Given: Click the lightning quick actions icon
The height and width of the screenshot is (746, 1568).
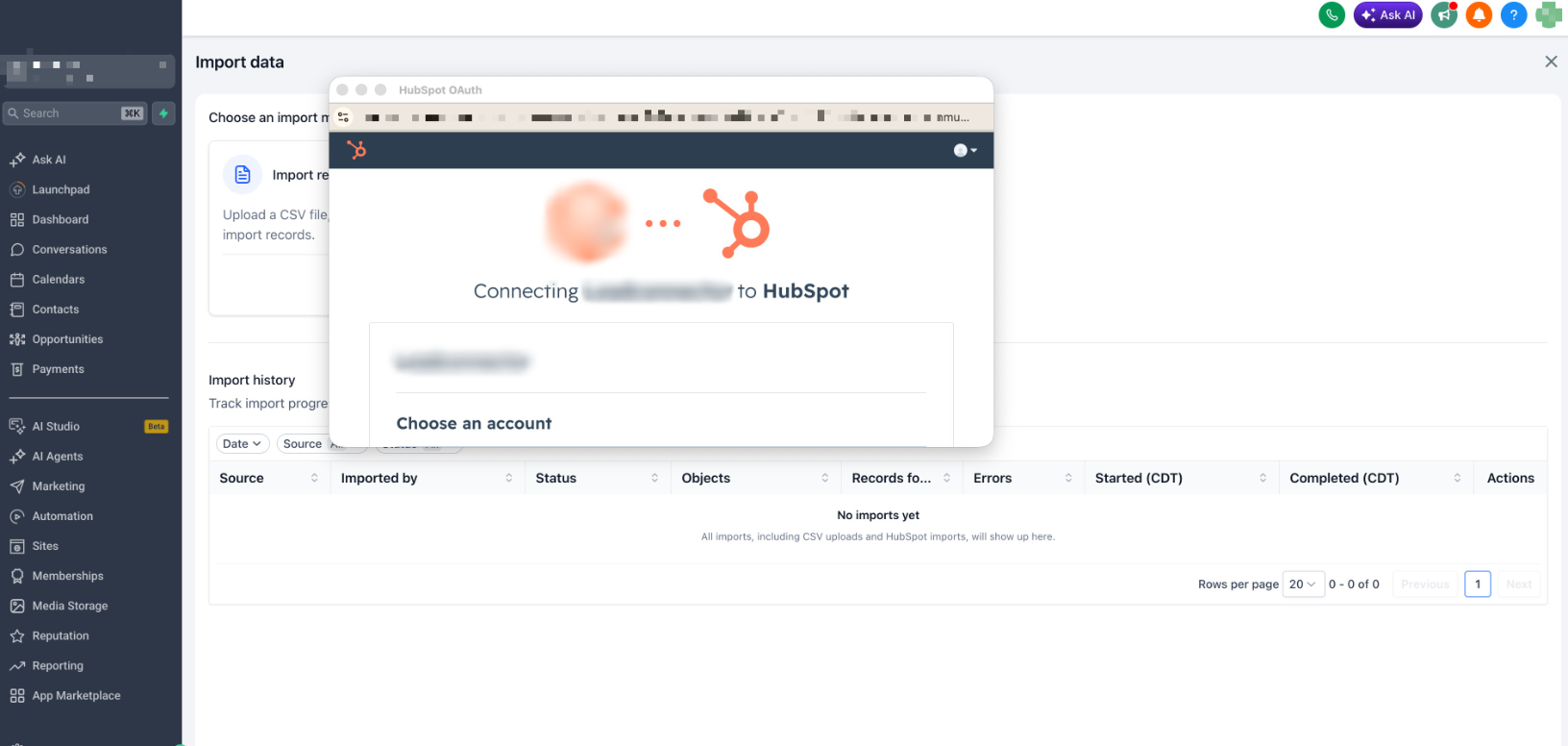Looking at the screenshot, I should point(163,113).
